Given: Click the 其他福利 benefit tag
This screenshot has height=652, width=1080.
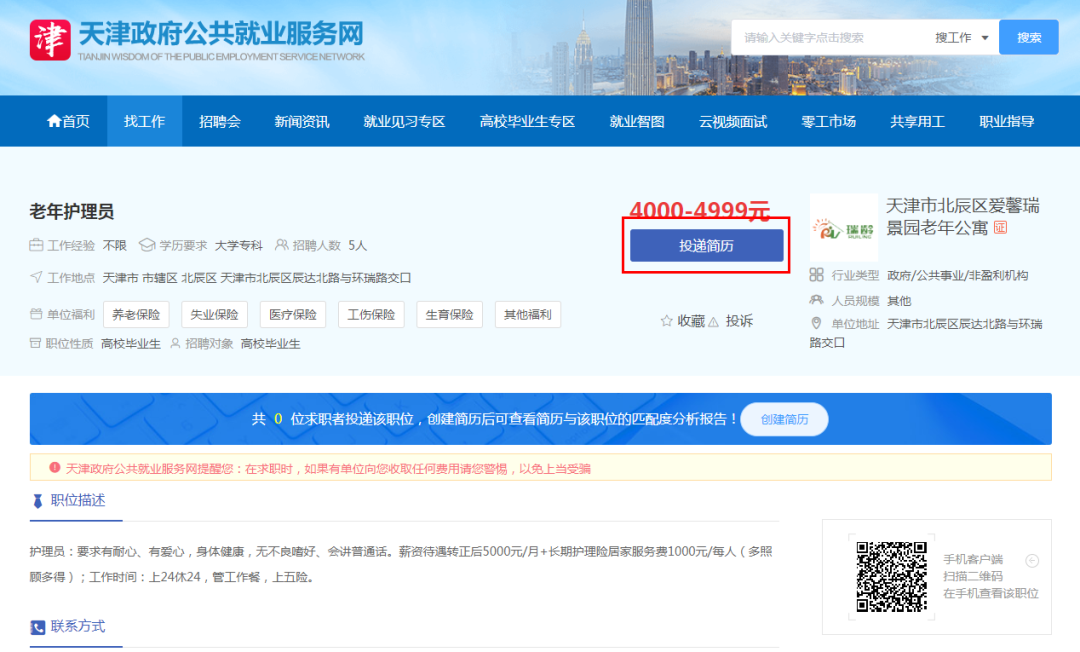Looking at the screenshot, I should point(528,315).
